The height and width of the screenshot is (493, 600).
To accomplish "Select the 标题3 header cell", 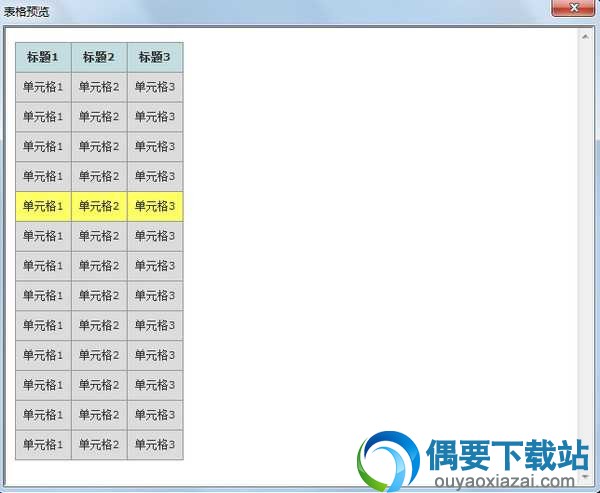I will pyautogui.click(x=155, y=57).
